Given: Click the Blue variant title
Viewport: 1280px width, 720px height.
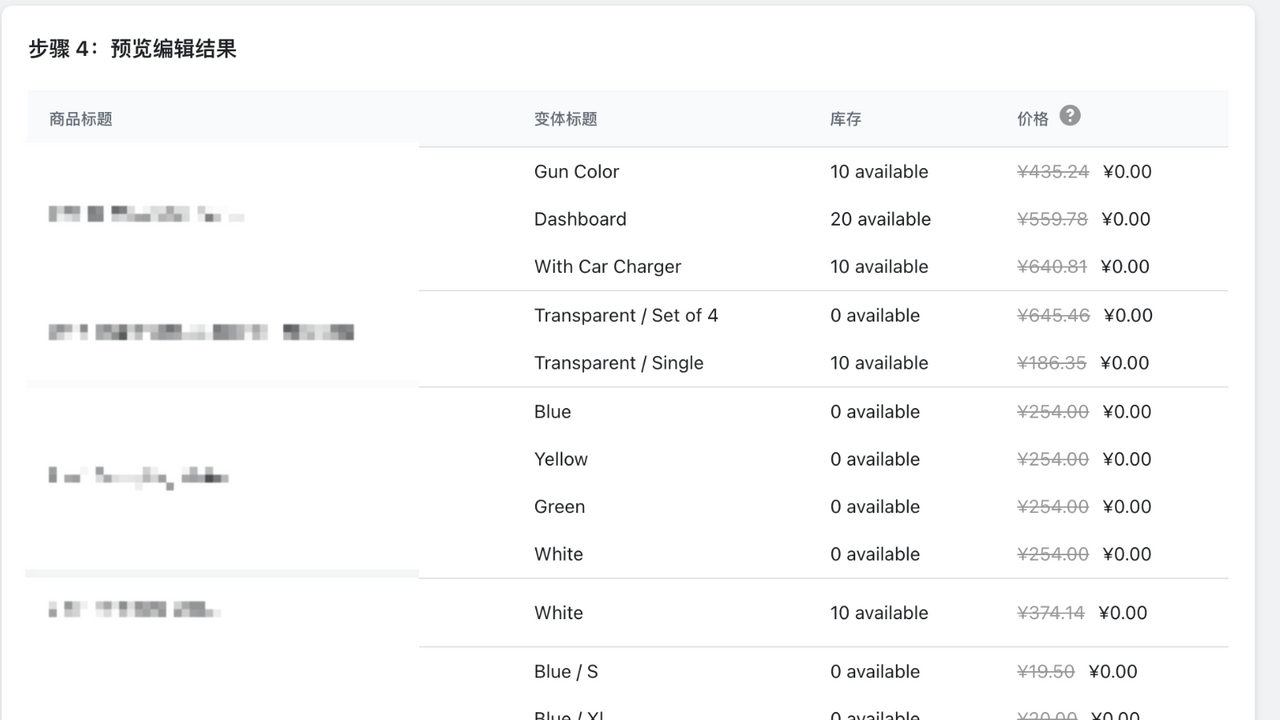Looking at the screenshot, I should tap(553, 412).
